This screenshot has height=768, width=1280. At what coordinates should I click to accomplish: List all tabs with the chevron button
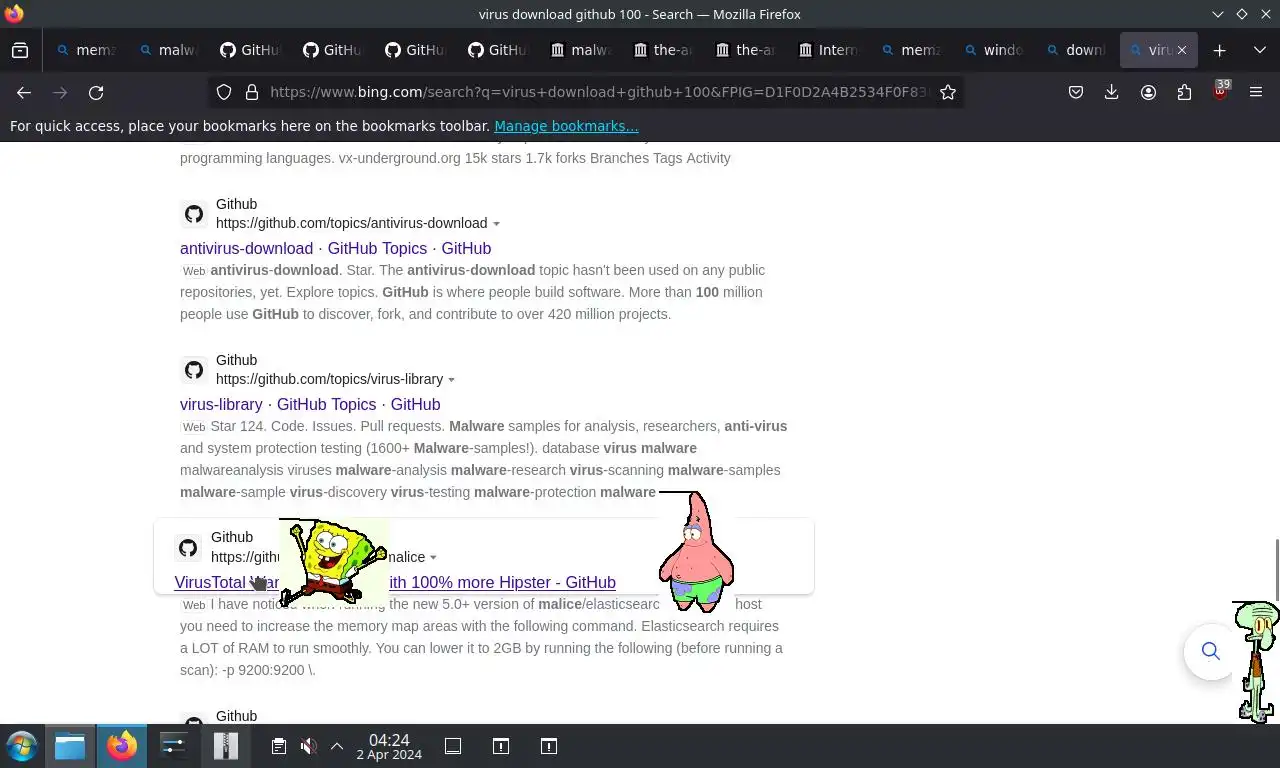click(x=1259, y=50)
